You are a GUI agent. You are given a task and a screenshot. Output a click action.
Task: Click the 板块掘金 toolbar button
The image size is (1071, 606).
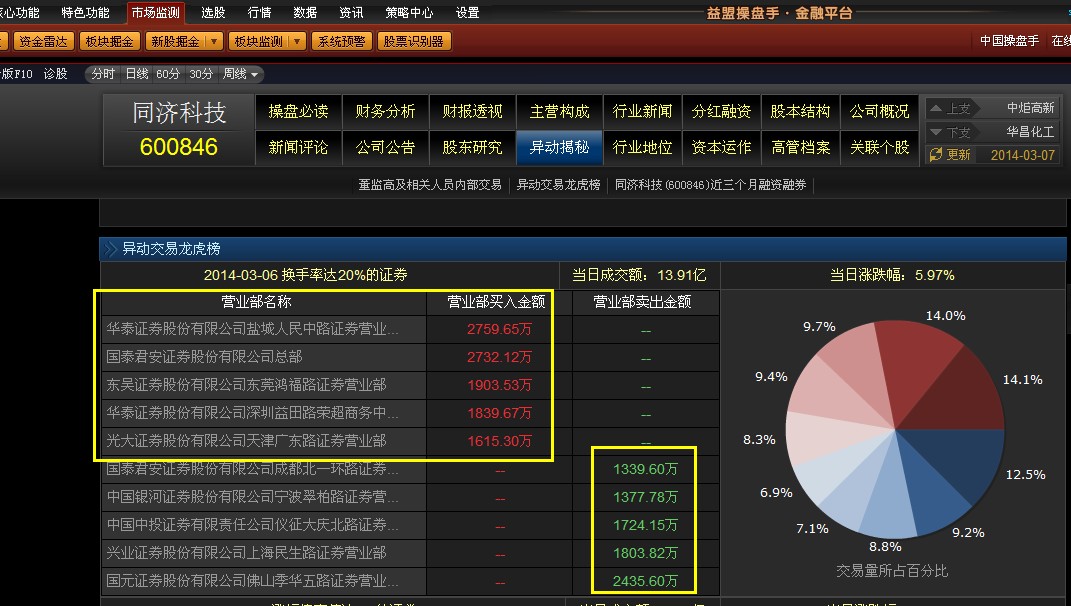click(109, 42)
